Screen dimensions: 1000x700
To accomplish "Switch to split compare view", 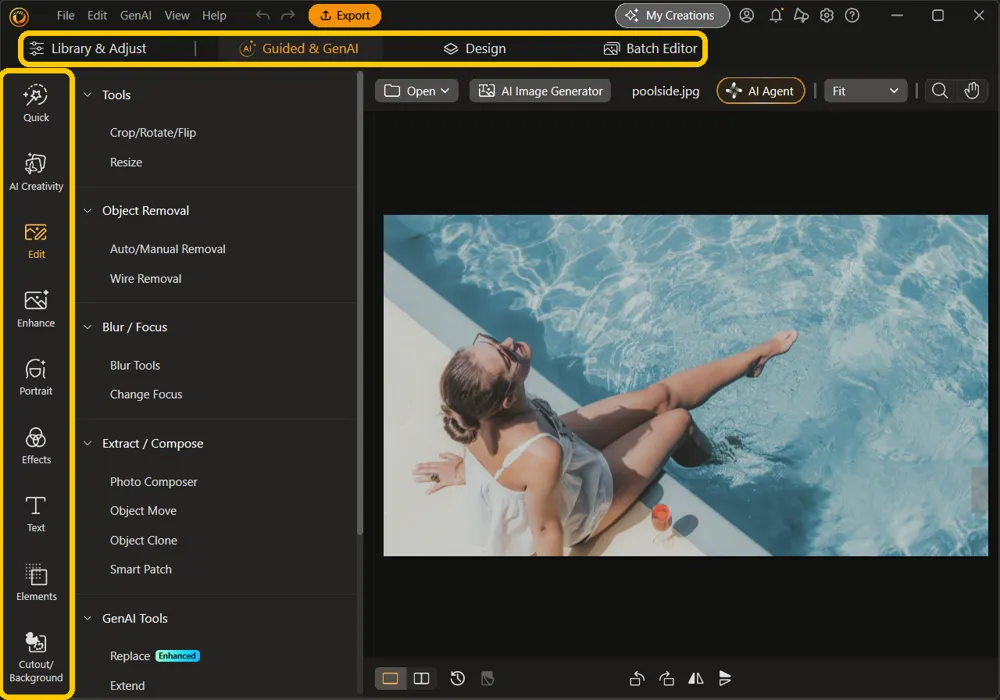I will 422,678.
